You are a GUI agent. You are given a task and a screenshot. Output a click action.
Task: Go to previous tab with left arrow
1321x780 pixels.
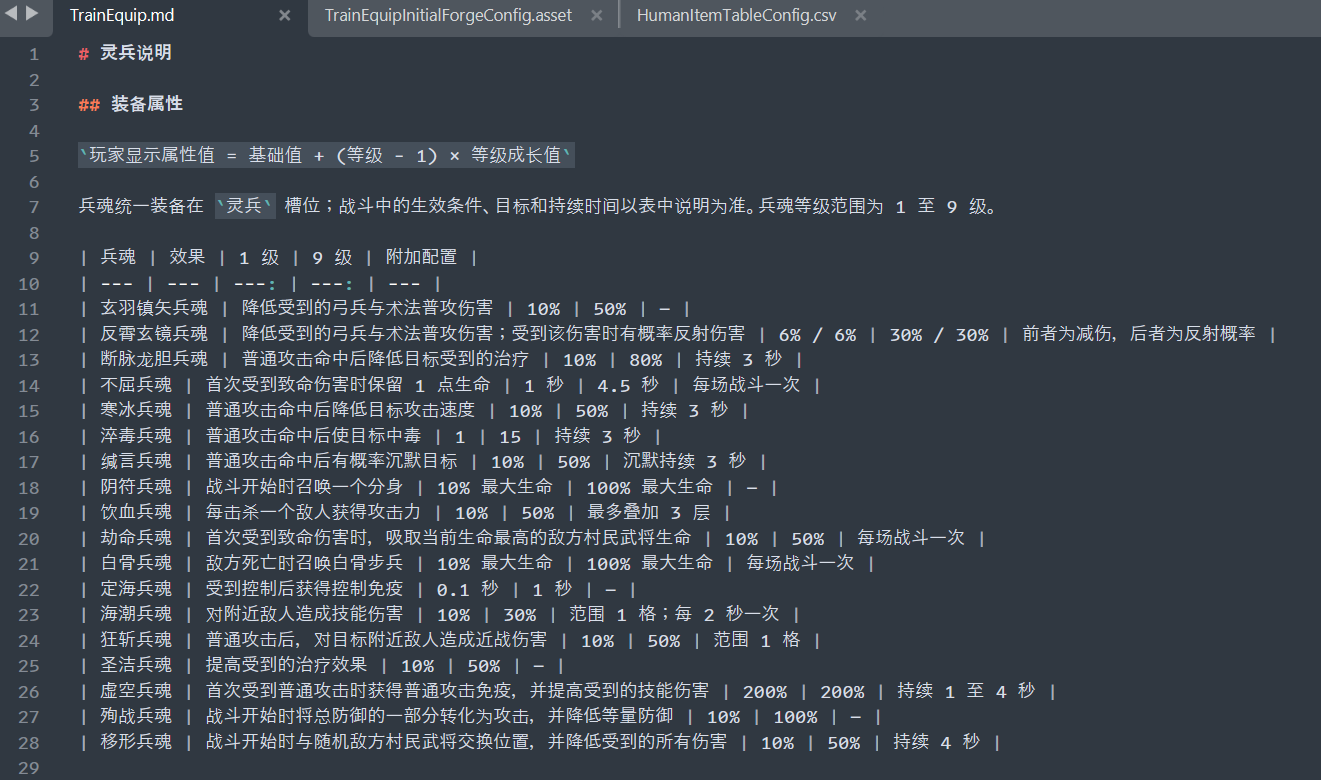(x=12, y=14)
